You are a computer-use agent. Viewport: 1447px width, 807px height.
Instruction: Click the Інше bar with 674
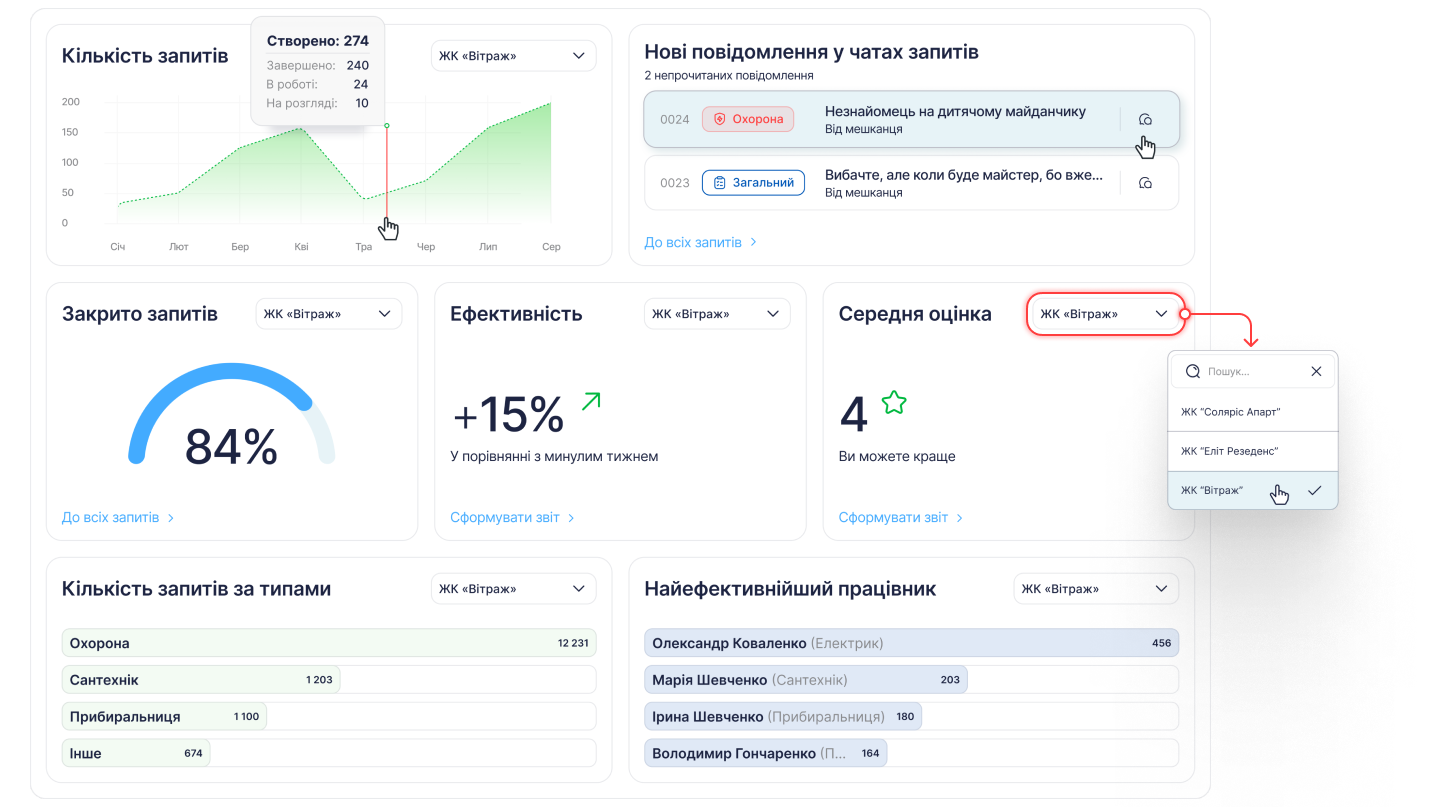136,753
